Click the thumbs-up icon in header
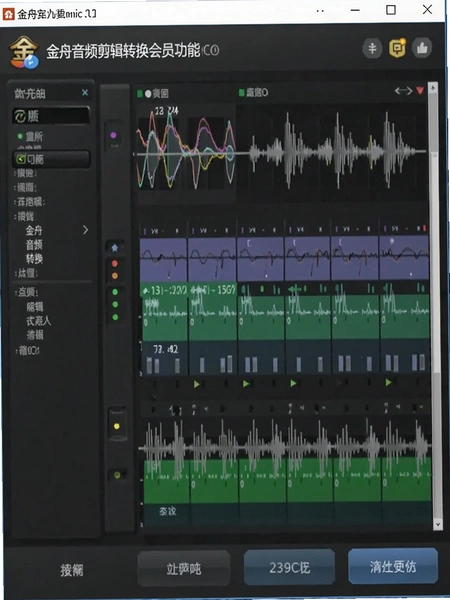The width and height of the screenshot is (450, 600). [x=422, y=48]
